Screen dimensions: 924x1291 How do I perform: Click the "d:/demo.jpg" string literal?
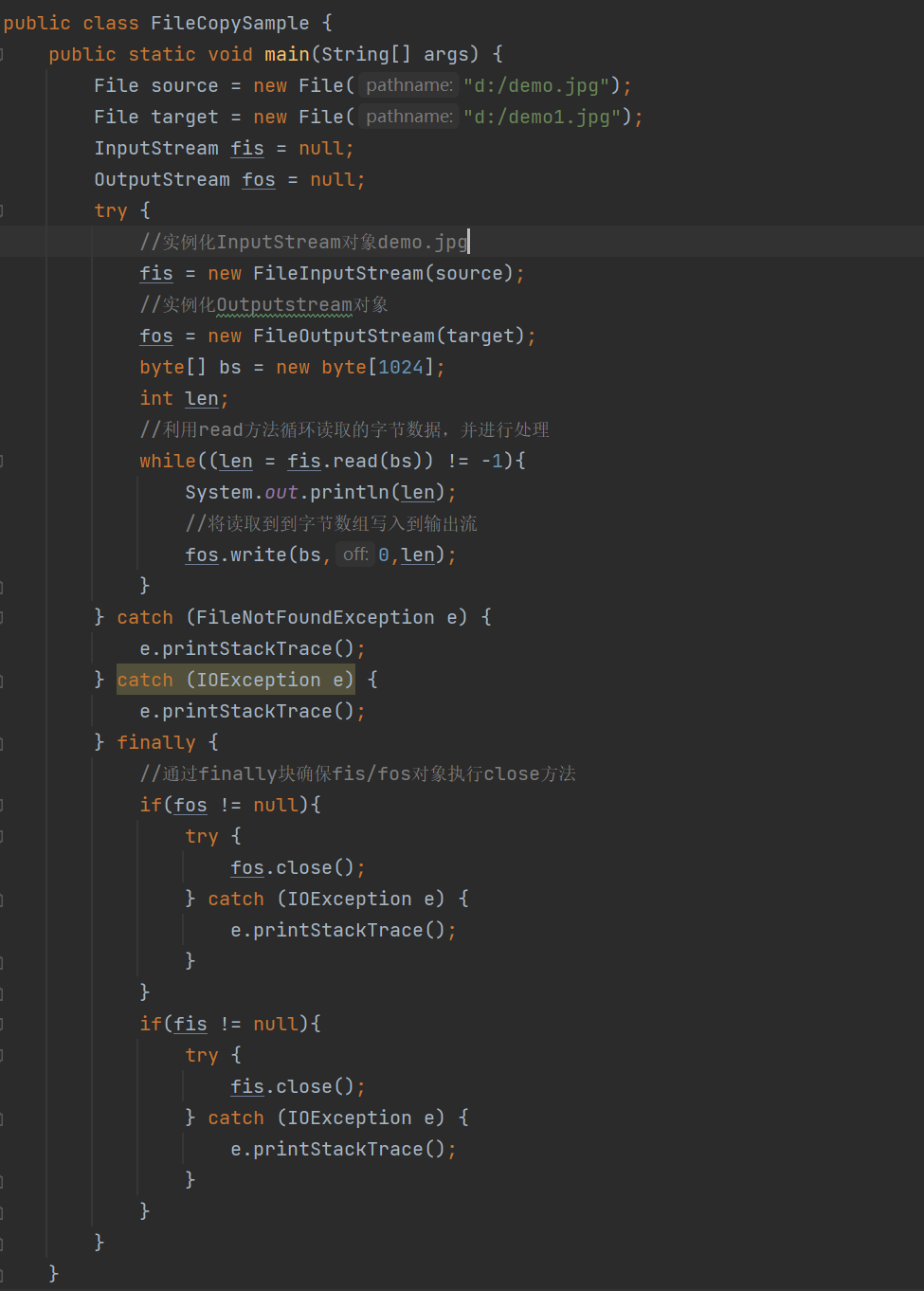[536, 86]
